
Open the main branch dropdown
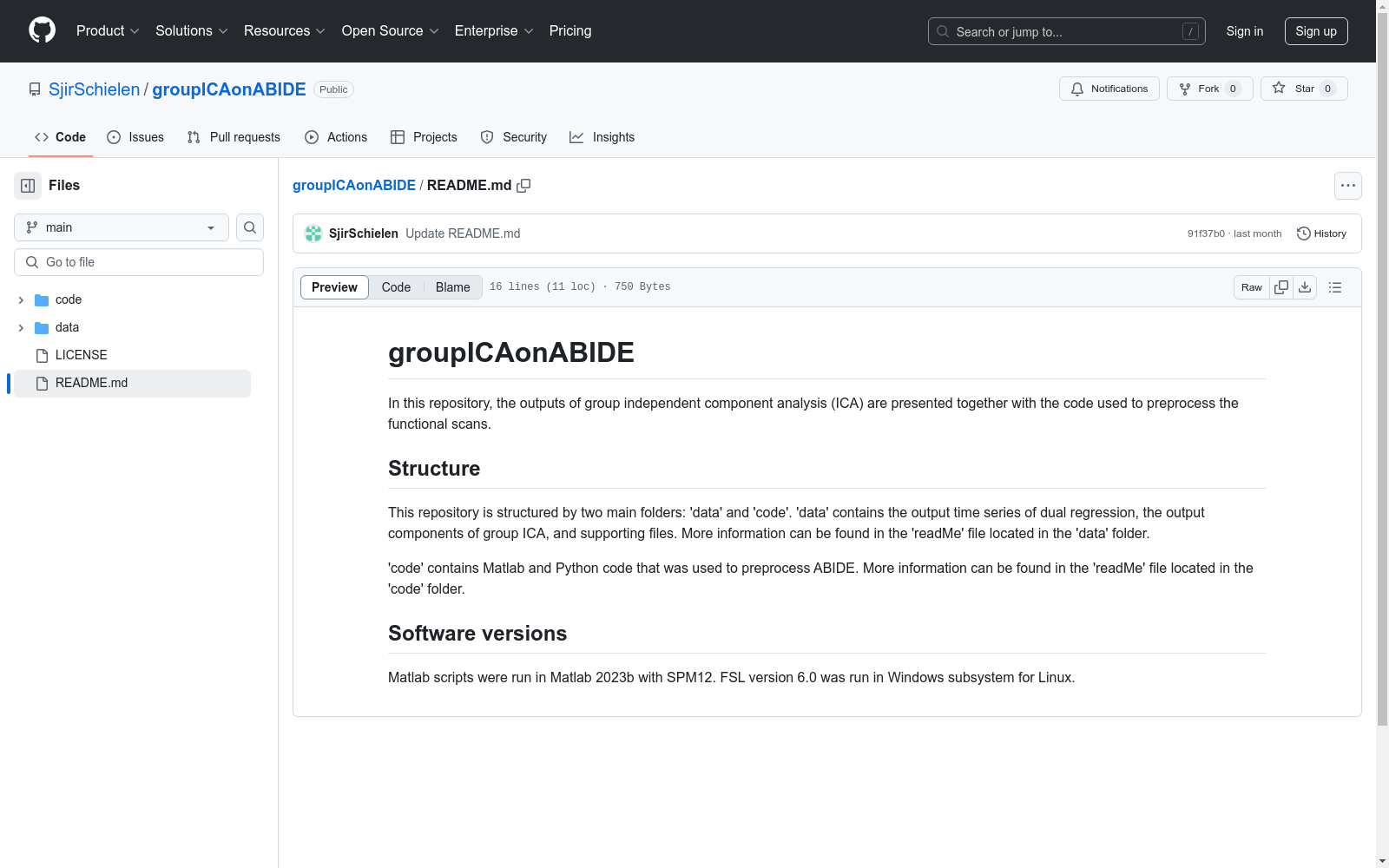(122, 227)
